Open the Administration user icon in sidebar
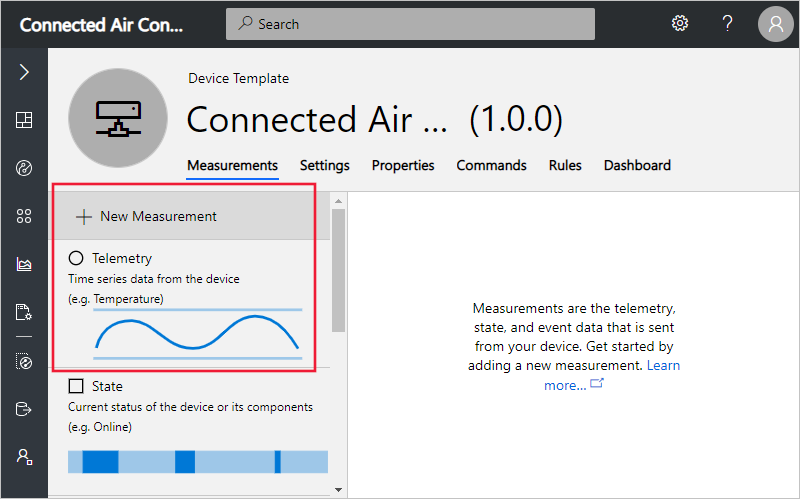The height and width of the screenshot is (499, 800). 24,457
